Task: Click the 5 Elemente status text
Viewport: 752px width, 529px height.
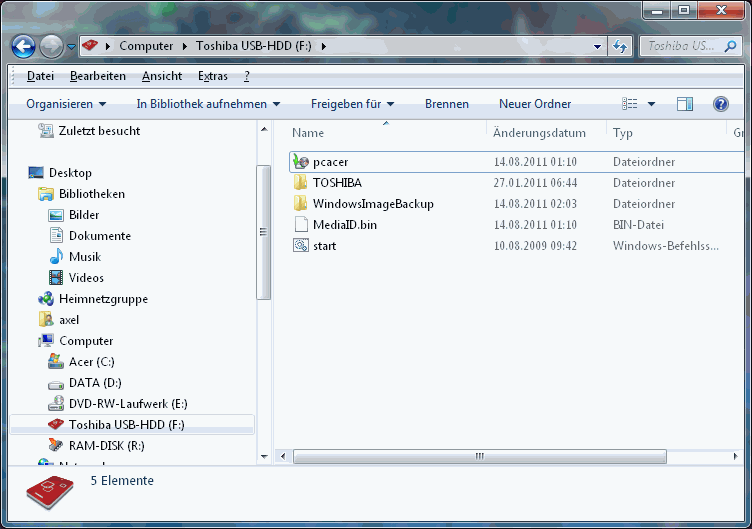Action: click(122, 481)
